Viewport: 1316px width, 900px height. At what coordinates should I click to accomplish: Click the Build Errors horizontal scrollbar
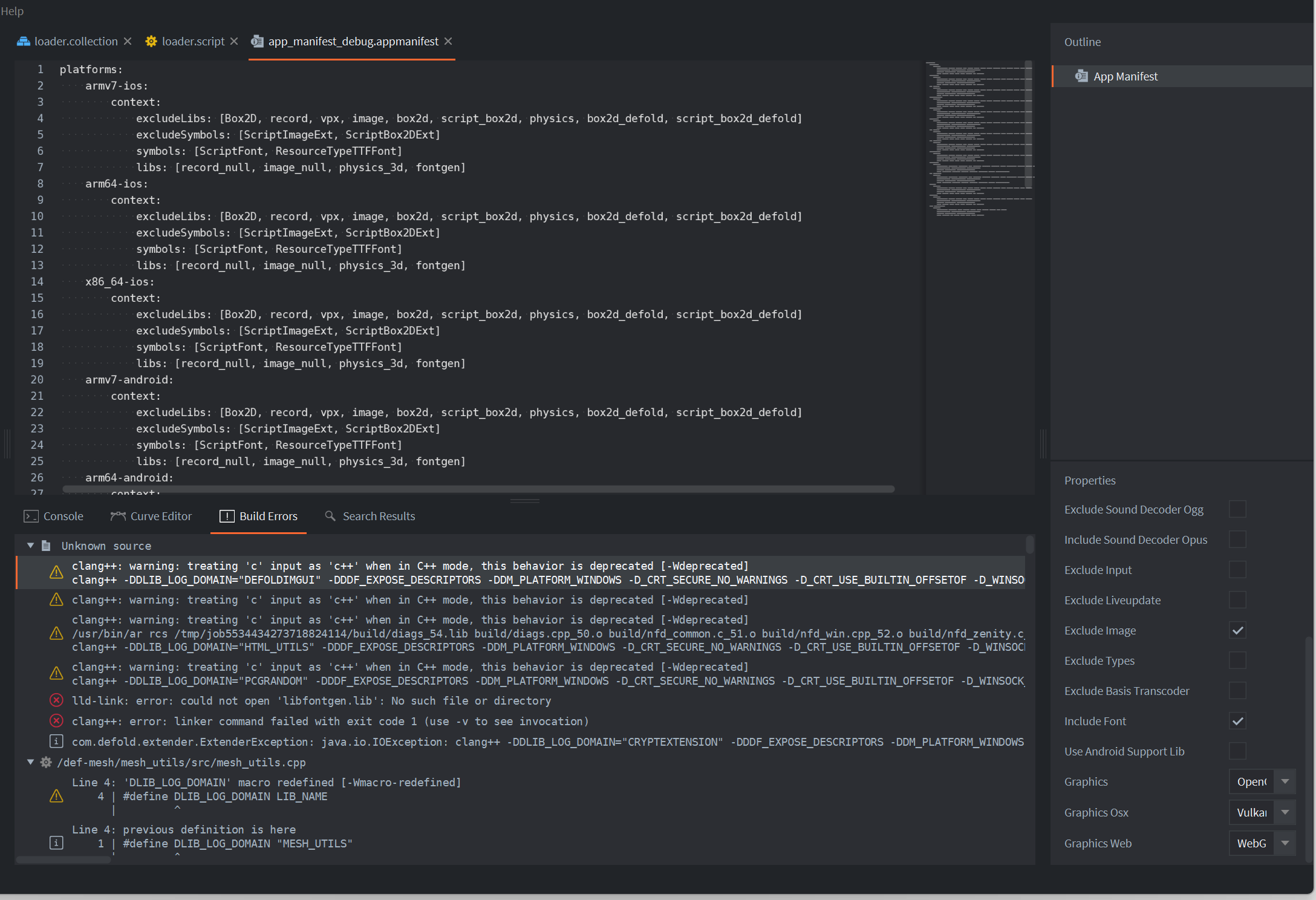tap(64, 859)
